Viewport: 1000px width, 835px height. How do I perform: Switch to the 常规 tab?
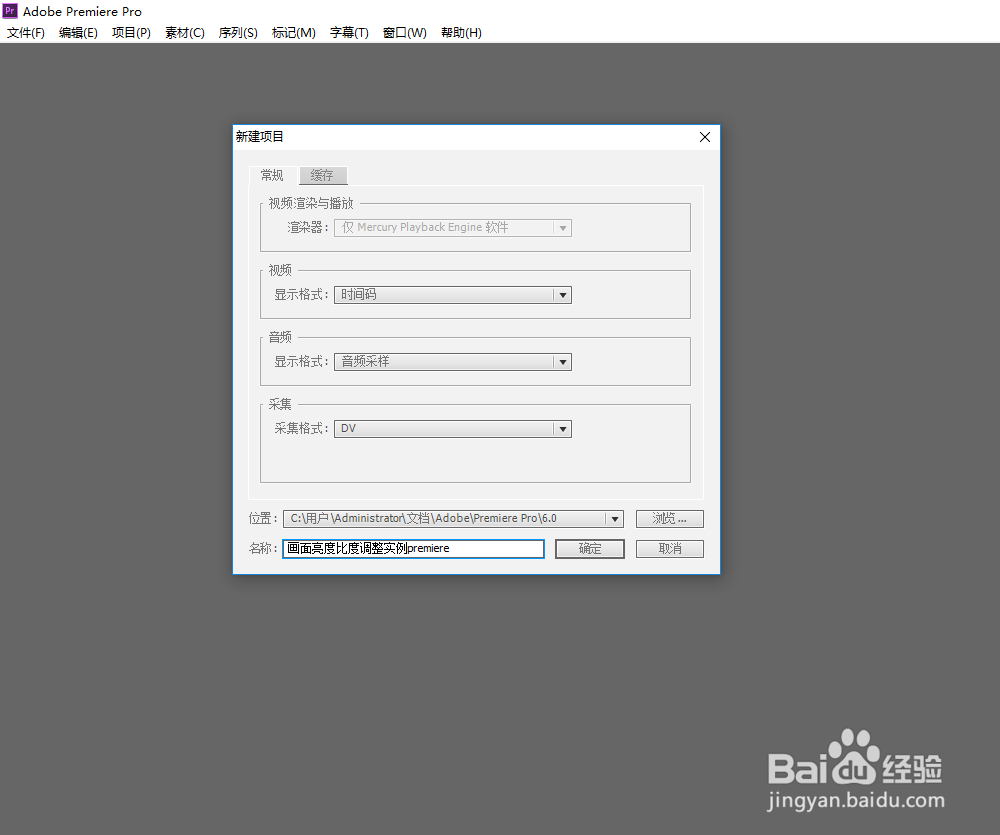(272, 175)
